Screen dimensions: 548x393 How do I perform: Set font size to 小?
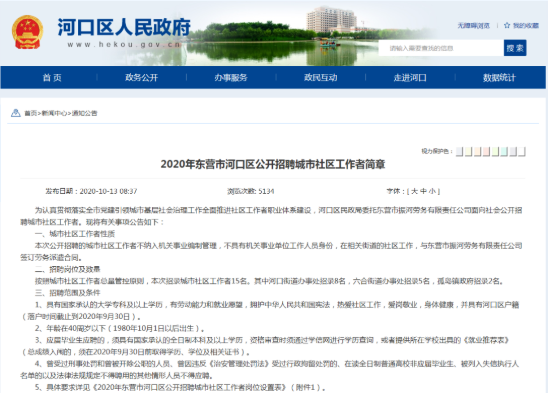432,191
